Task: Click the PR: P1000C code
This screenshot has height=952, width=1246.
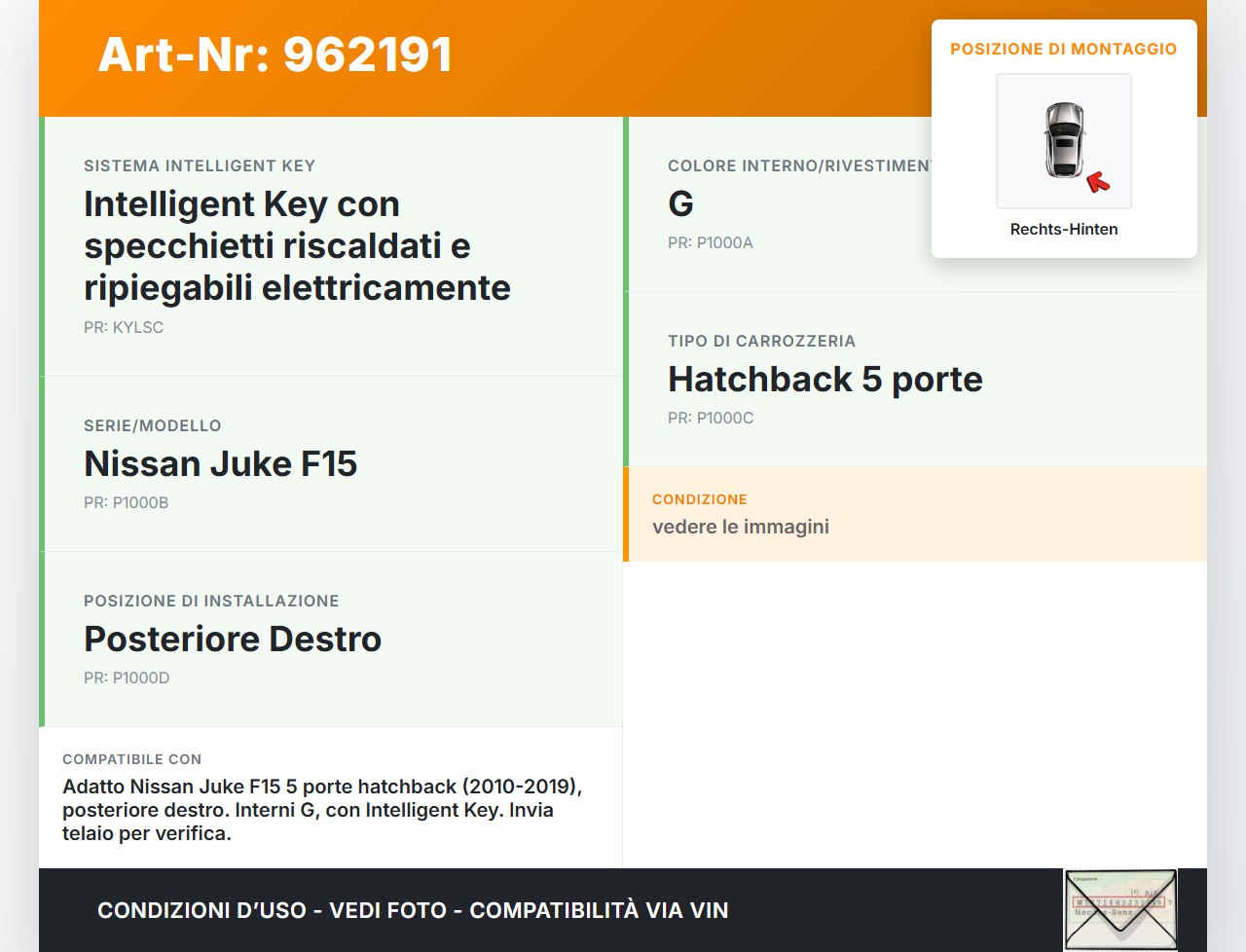Action: click(x=711, y=418)
